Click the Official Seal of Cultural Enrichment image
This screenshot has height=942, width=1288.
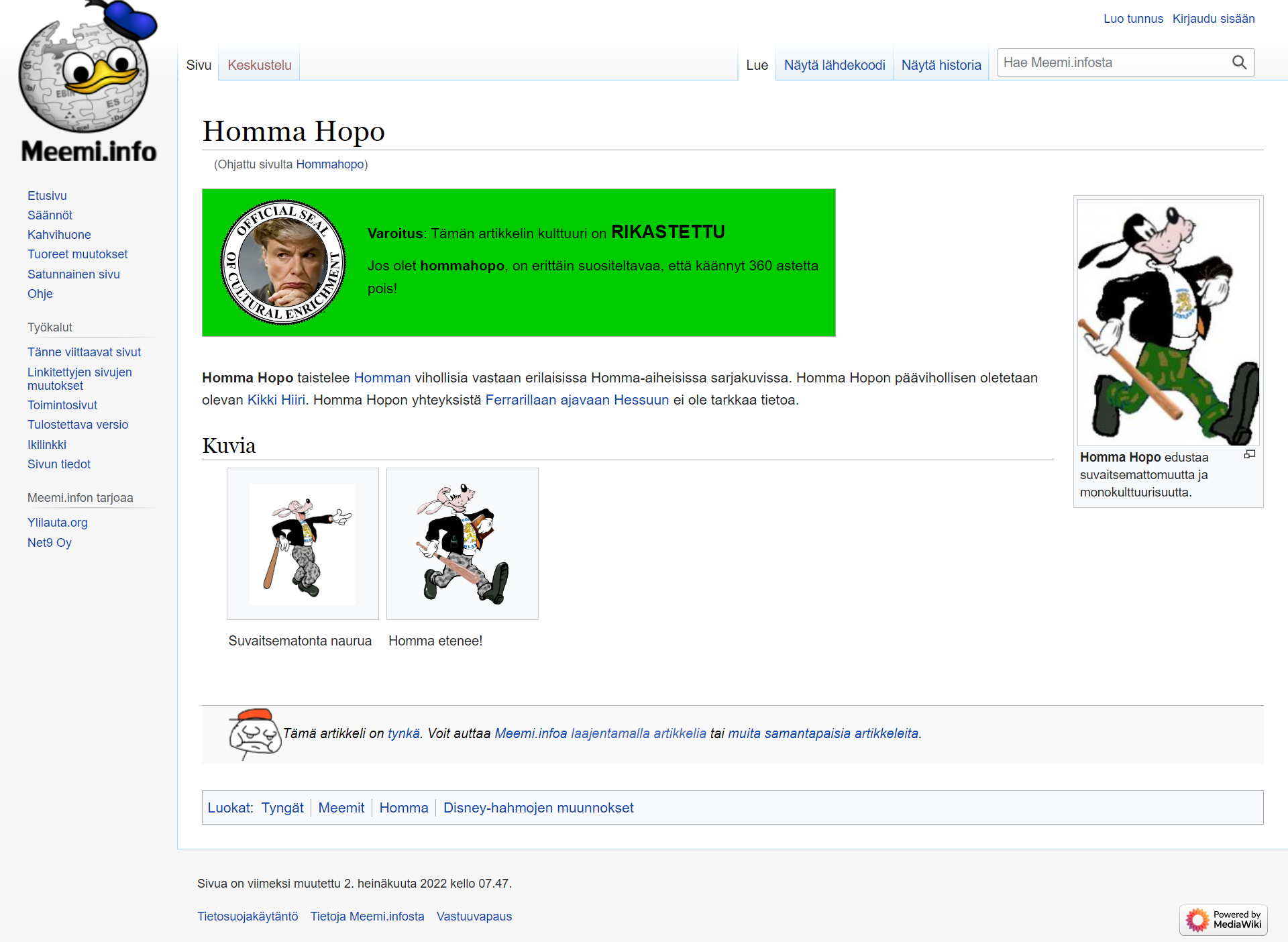coord(283,262)
